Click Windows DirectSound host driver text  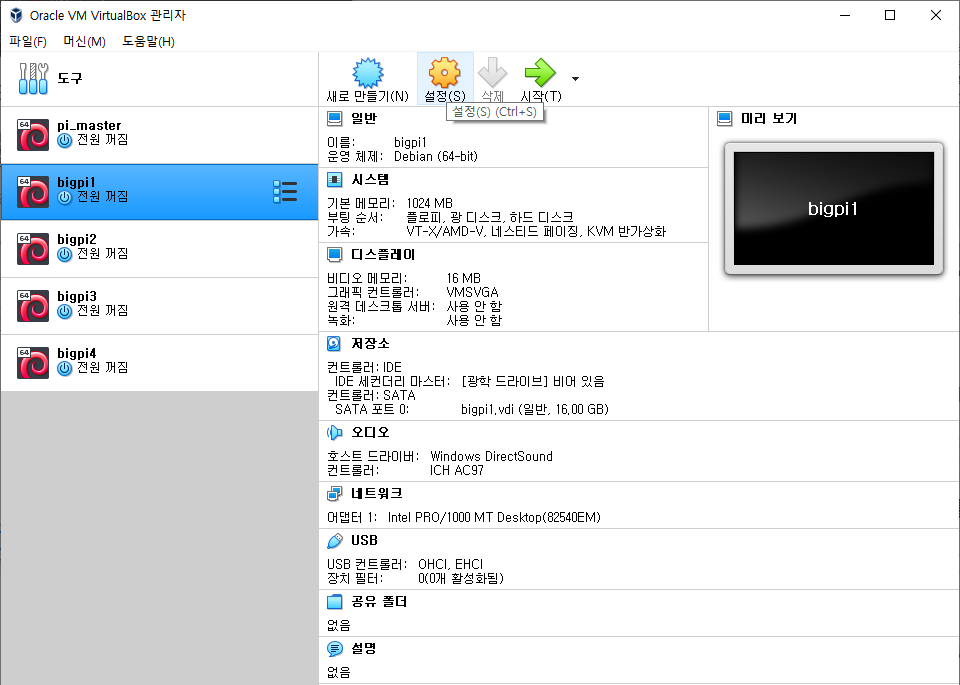(491, 456)
